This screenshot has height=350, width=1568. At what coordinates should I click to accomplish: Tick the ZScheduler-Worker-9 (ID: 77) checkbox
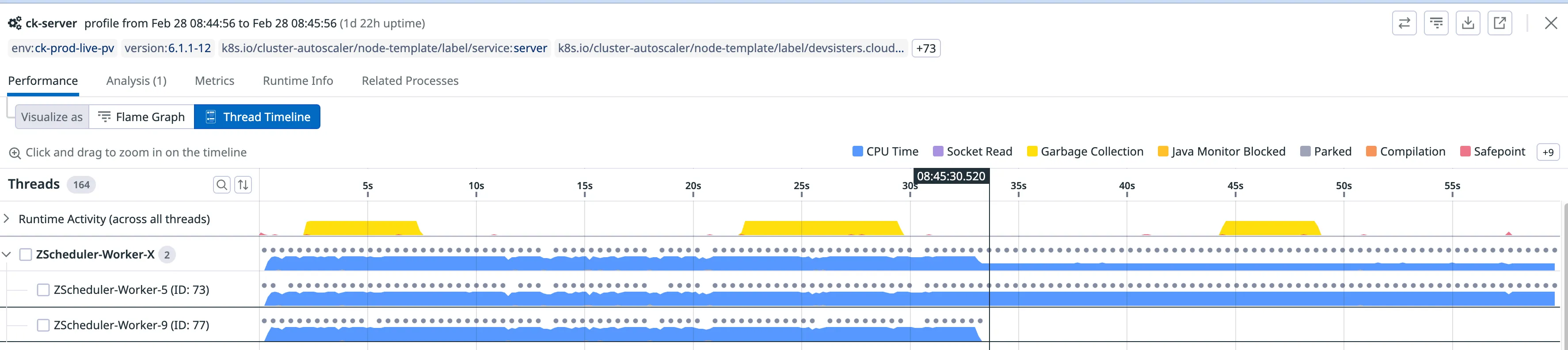(43, 325)
